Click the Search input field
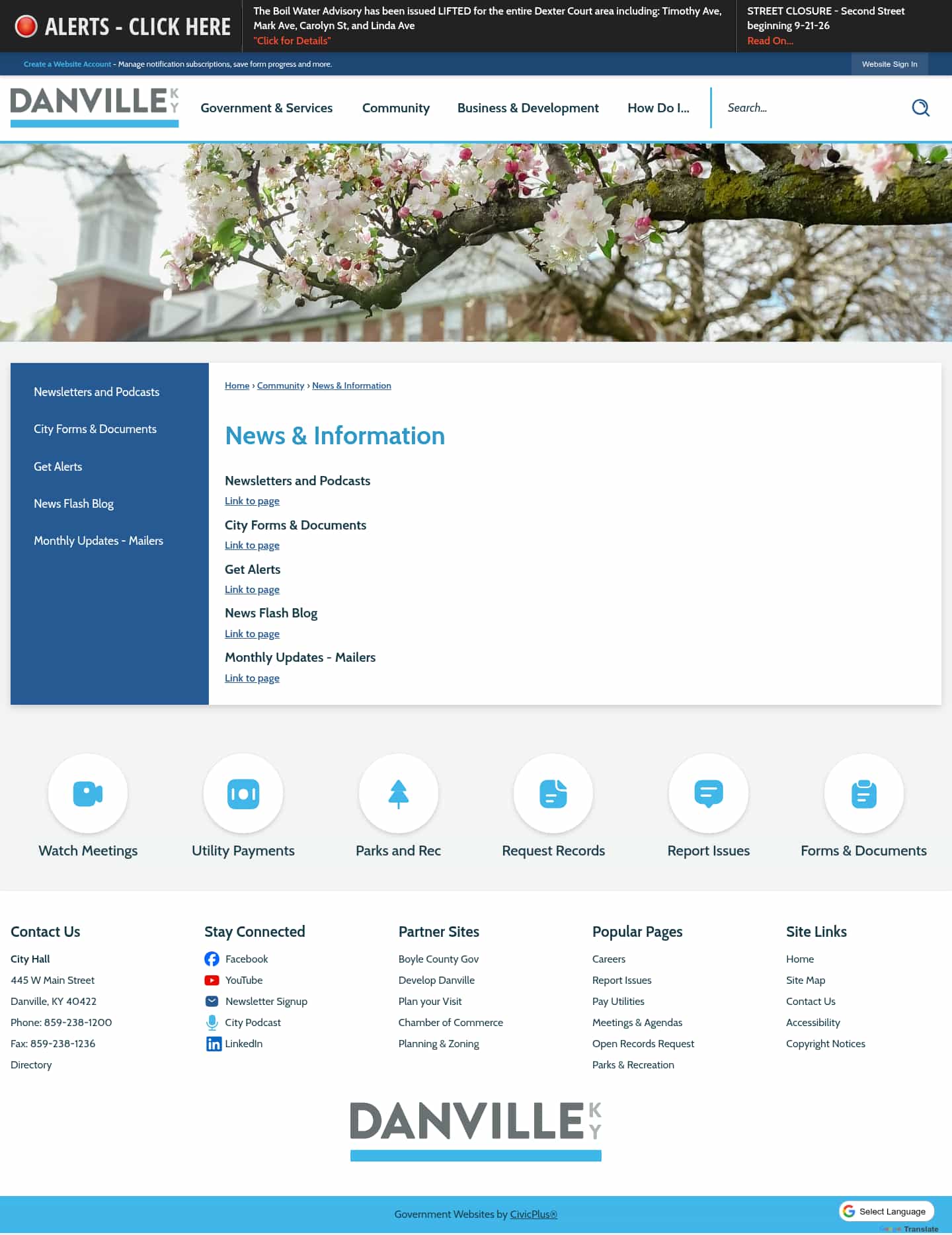This screenshot has width=952, height=1235. coord(813,108)
